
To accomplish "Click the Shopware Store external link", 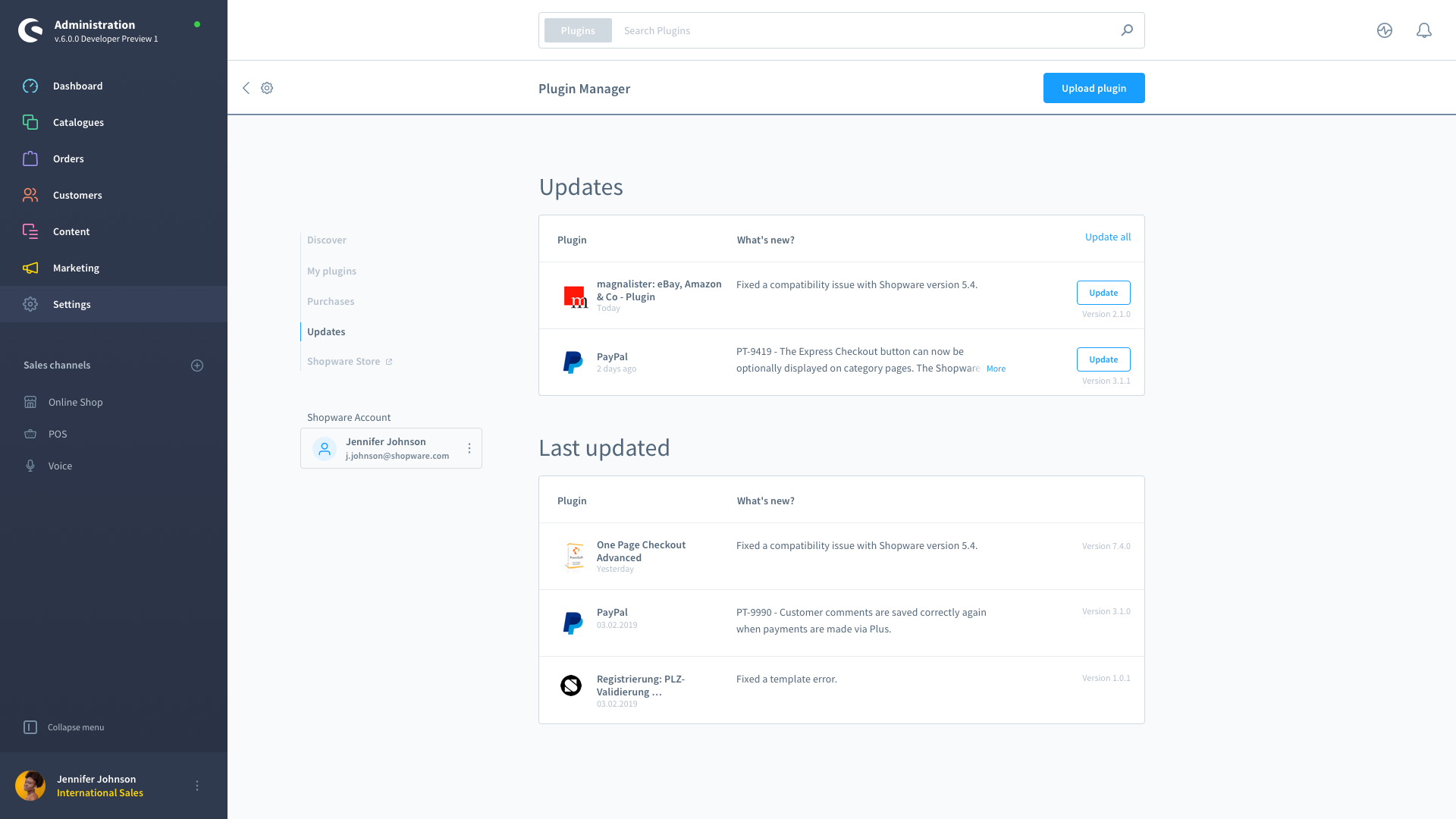I will click(350, 361).
